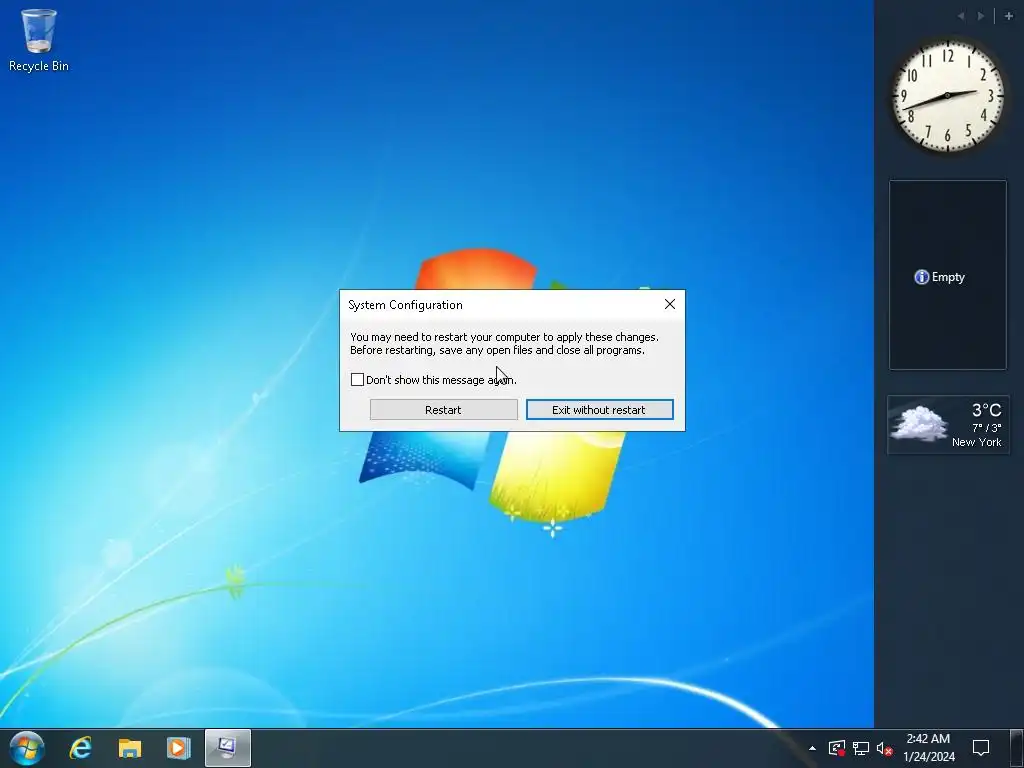Viewport: 1024px width, 768px height.
Task: Choose Exit without restart
Action: click(x=600, y=409)
